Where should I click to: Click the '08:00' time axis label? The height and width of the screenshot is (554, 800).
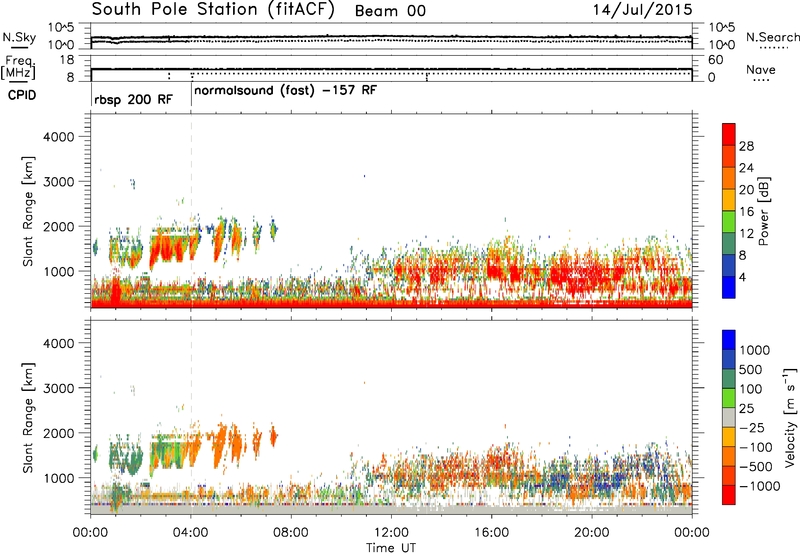coord(291,533)
